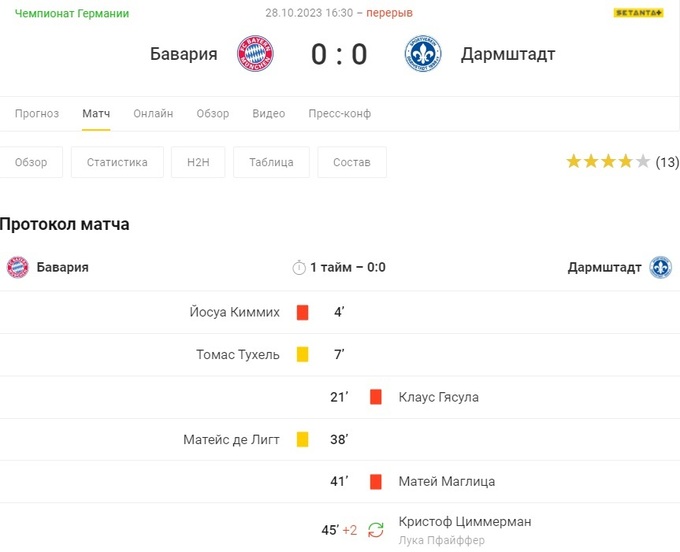Click the red card icon next to Йосуа Киммих
The width and height of the screenshot is (680, 552).
point(302,312)
